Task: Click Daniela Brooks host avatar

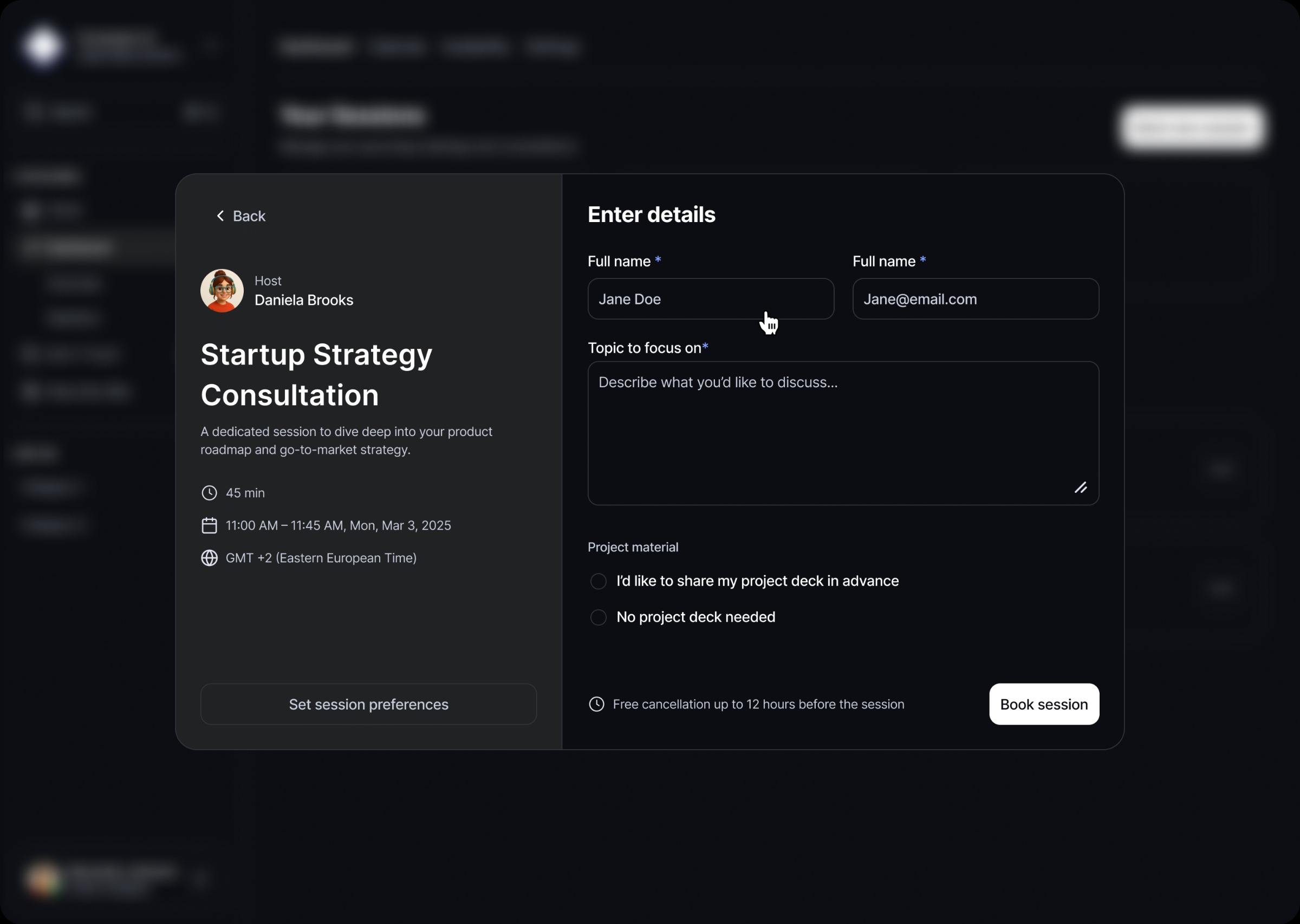Action: click(x=222, y=291)
